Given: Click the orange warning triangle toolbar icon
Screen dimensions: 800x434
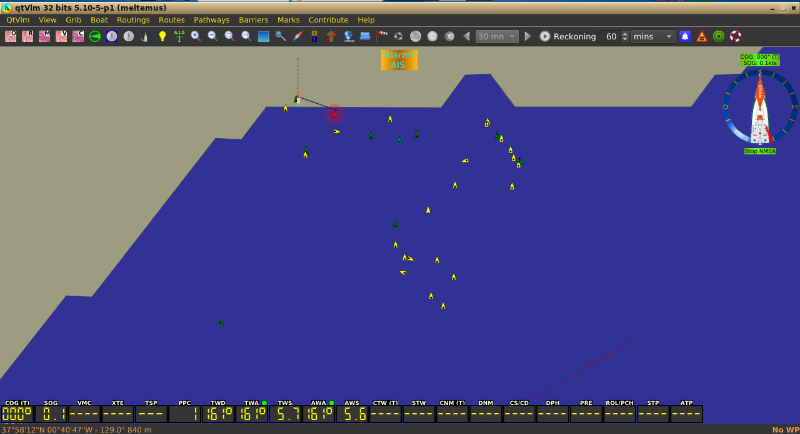Looking at the screenshot, I should pos(702,36).
